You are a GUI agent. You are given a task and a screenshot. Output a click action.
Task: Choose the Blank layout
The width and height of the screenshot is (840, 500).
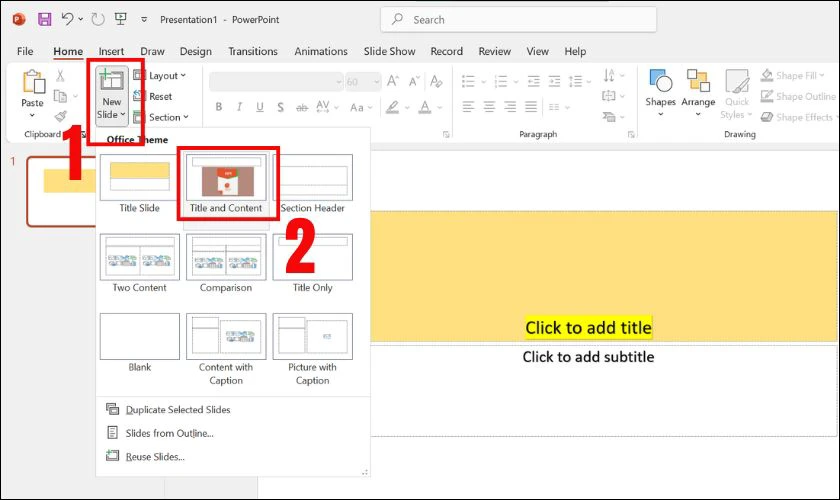click(139, 343)
